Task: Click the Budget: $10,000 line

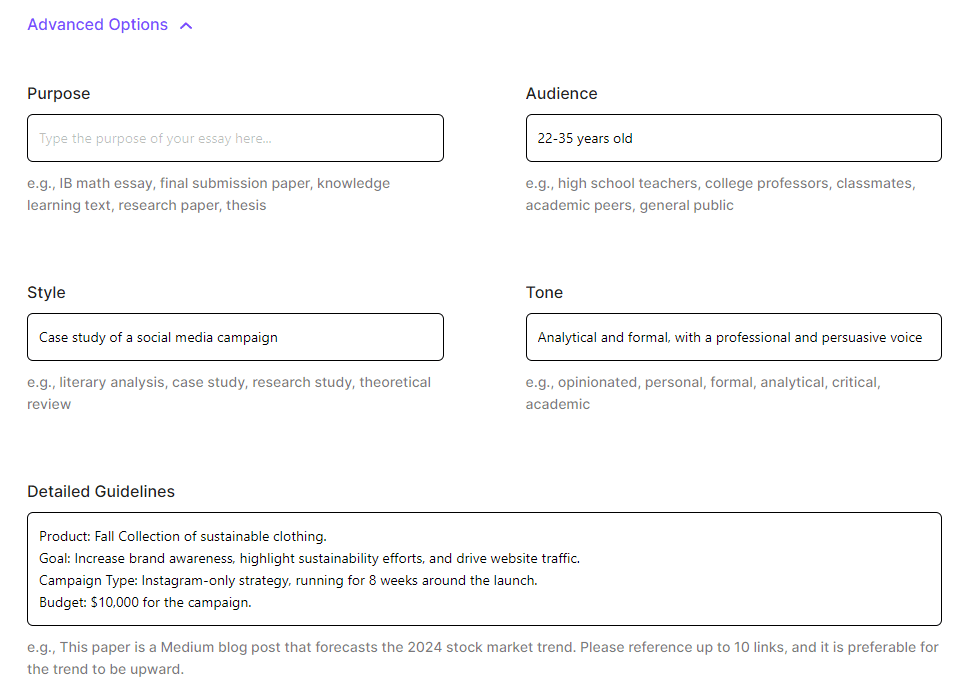Action: pos(145,603)
